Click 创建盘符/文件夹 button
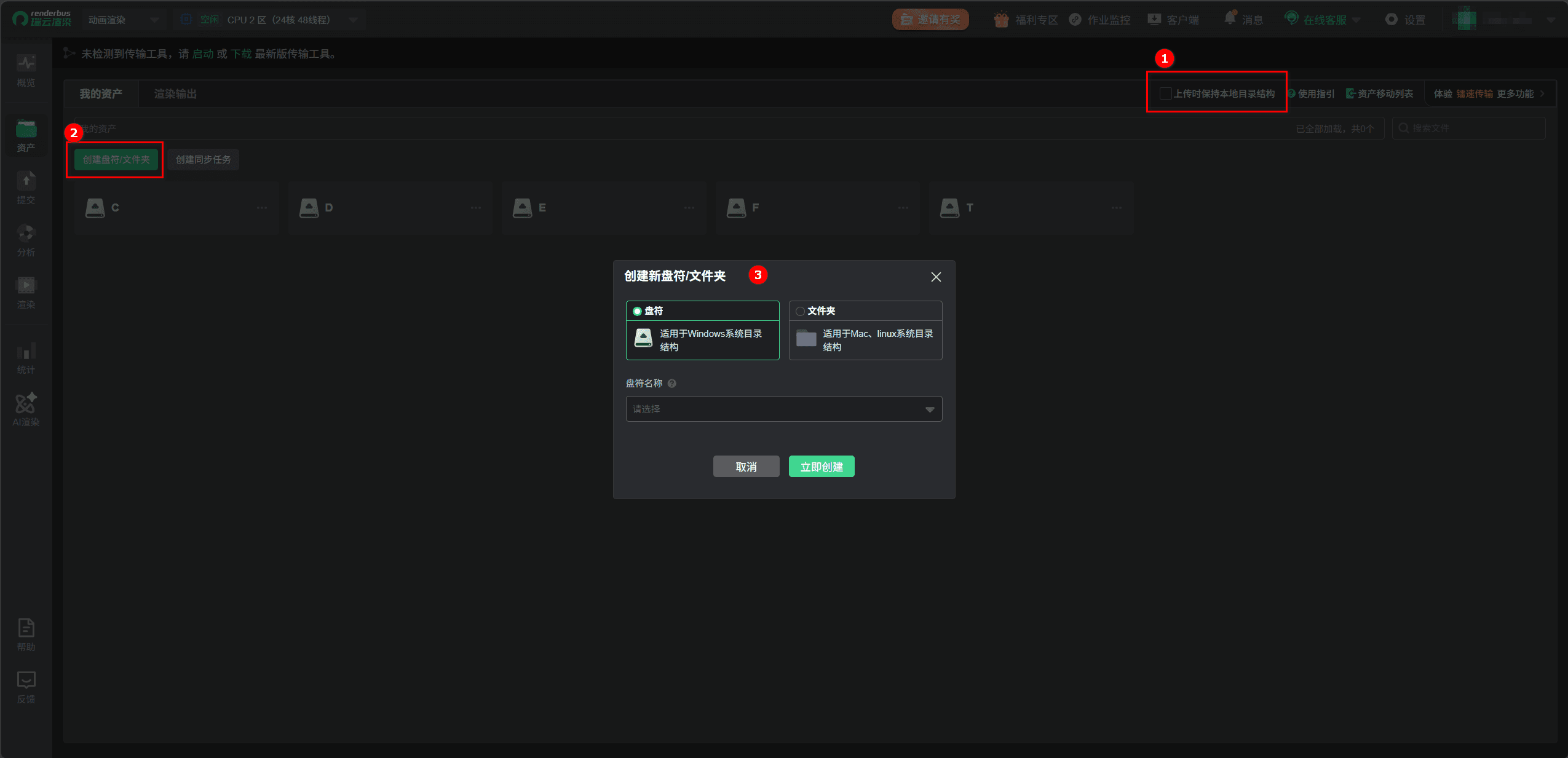This screenshot has height=758, width=1568. (x=116, y=160)
